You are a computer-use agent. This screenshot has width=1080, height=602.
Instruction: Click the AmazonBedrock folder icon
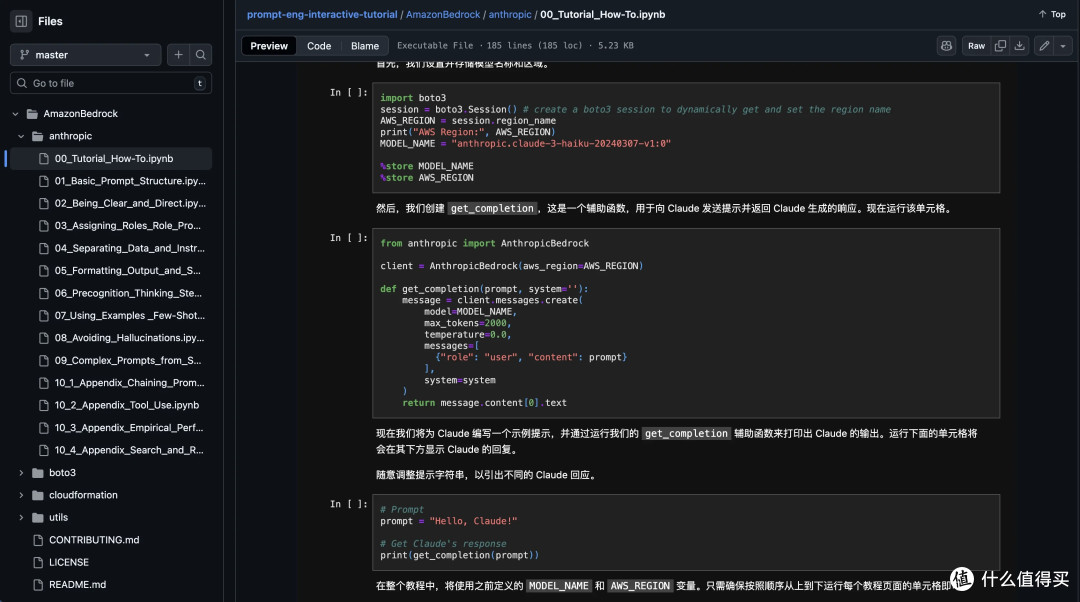[x=32, y=114]
